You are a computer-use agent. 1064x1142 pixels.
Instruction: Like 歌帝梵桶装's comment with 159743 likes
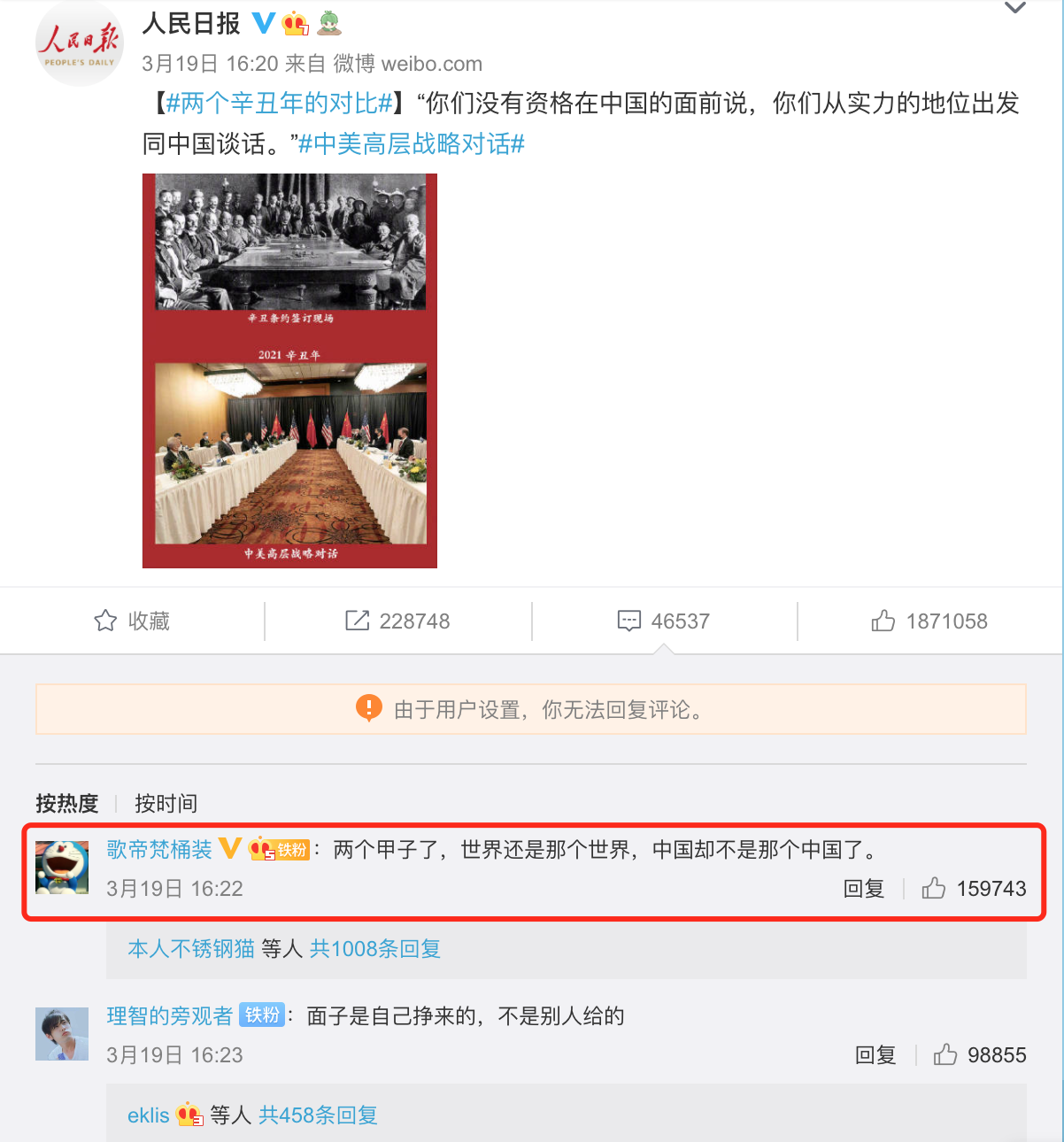974,888
